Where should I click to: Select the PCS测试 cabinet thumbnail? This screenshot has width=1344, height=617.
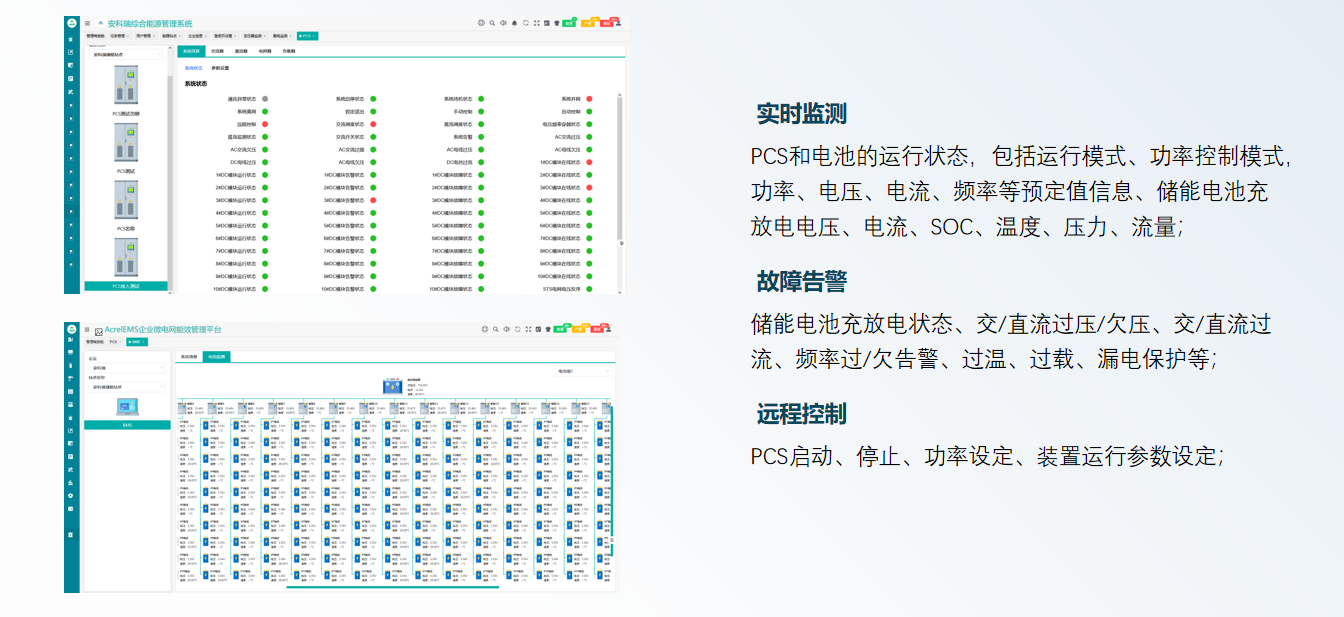point(126,143)
